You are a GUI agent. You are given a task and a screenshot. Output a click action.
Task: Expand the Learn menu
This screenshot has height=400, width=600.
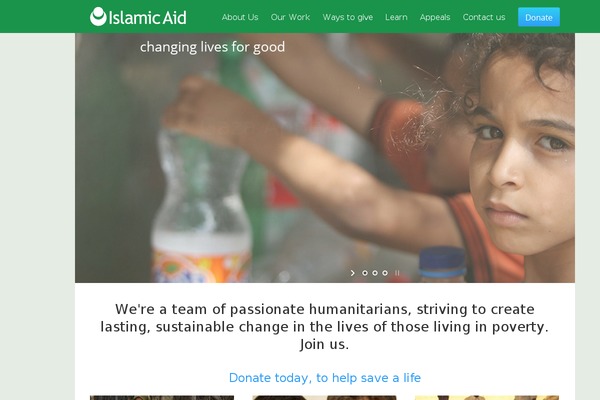pos(396,17)
